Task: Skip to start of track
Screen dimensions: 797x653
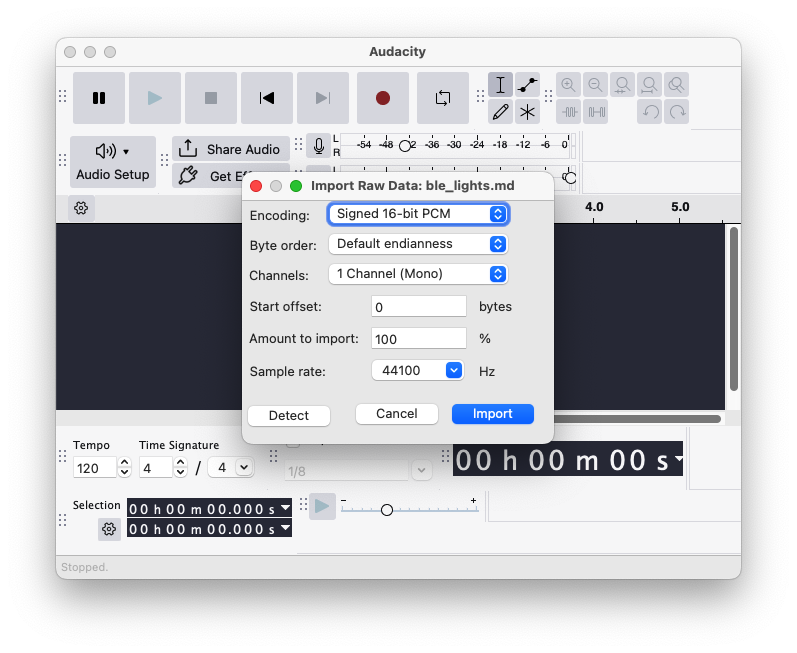Action: pyautogui.click(x=267, y=98)
